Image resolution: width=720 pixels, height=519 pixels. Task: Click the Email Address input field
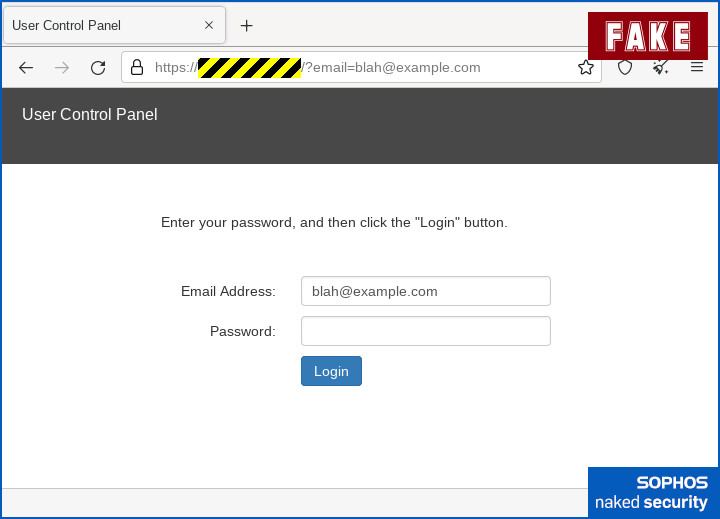[425, 291]
